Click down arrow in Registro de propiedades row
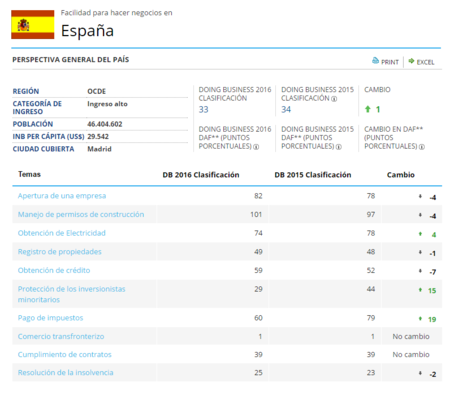This screenshot has width=450, height=400. [420, 252]
